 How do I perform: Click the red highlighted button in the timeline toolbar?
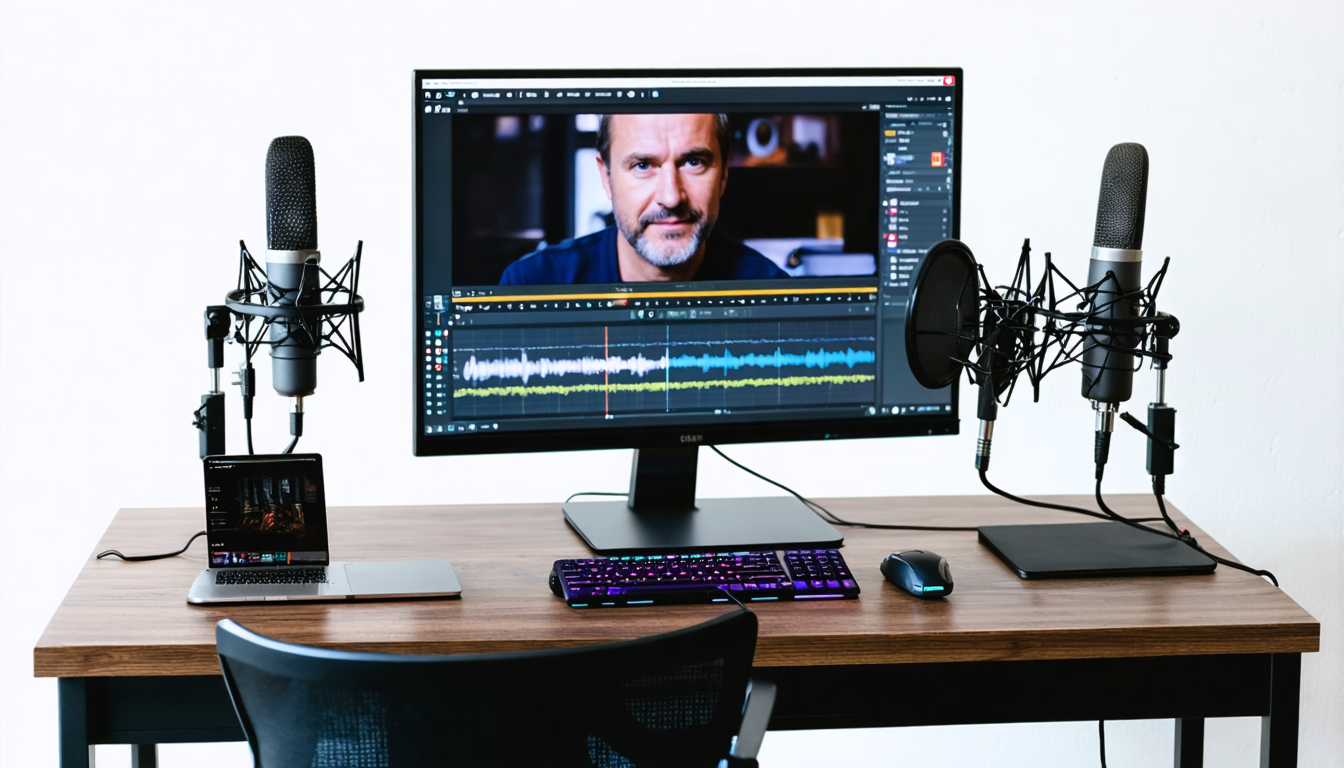[x=620, y=303]
